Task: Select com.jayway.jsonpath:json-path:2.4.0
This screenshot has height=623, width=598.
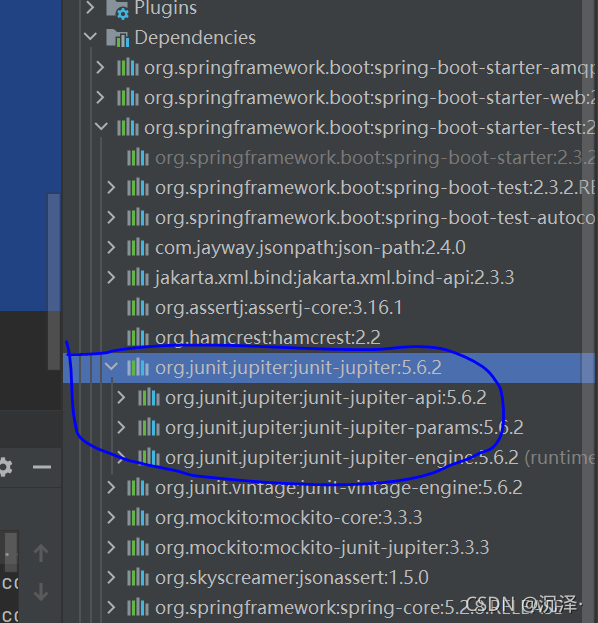Action: click(310, 248)
